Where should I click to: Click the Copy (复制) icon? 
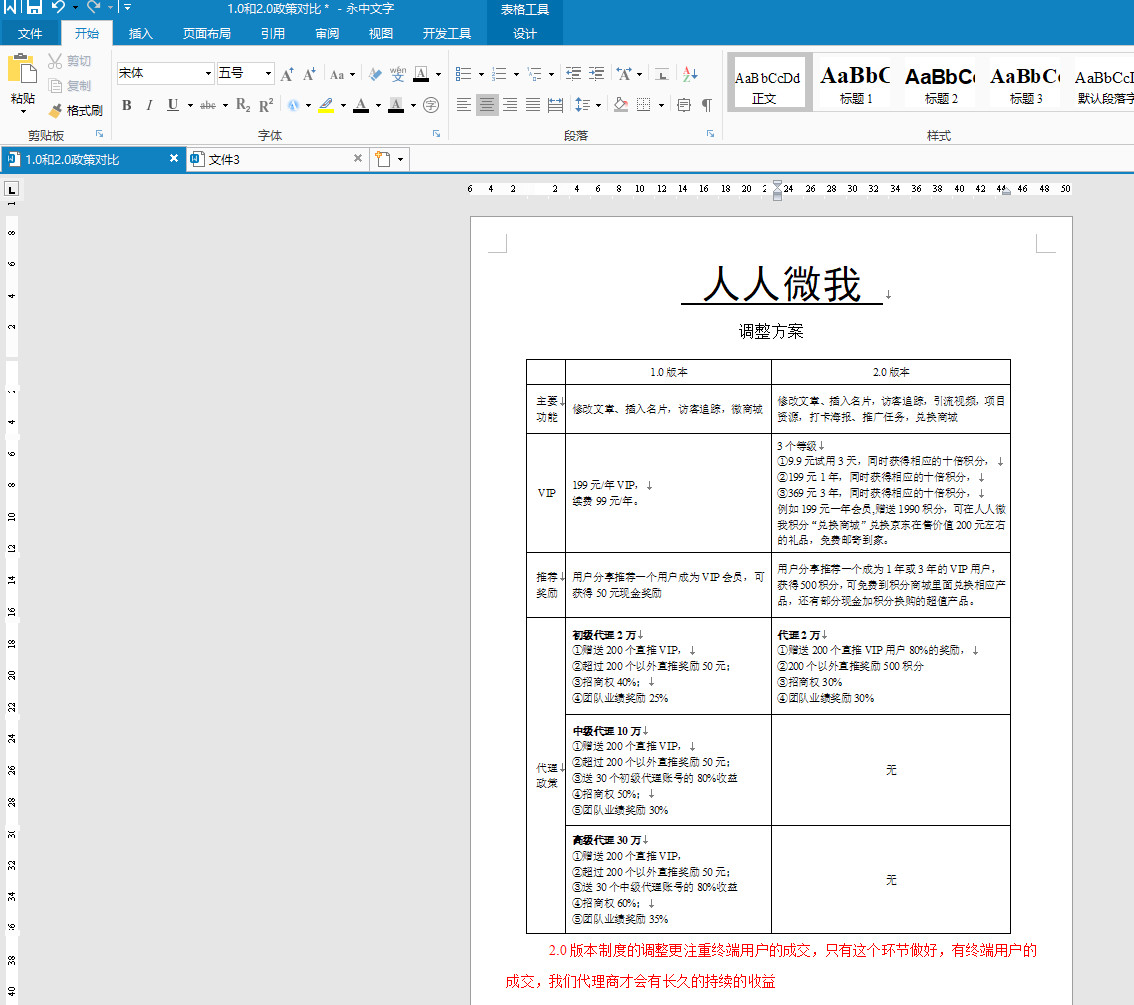point(56,86)
